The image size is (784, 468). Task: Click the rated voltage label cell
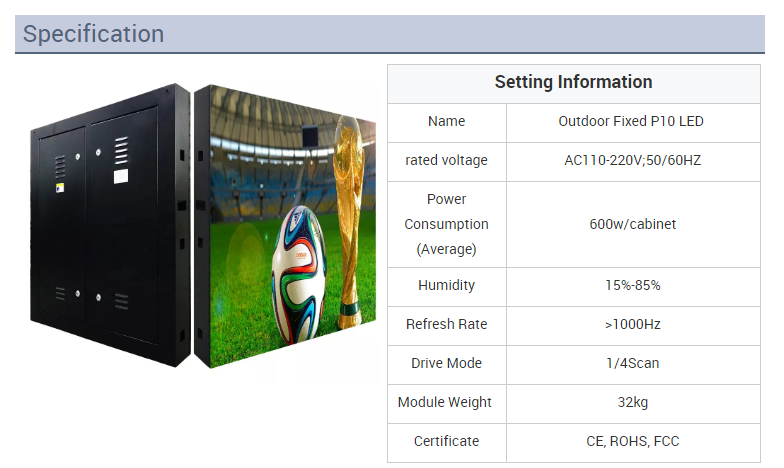(446, 160)
